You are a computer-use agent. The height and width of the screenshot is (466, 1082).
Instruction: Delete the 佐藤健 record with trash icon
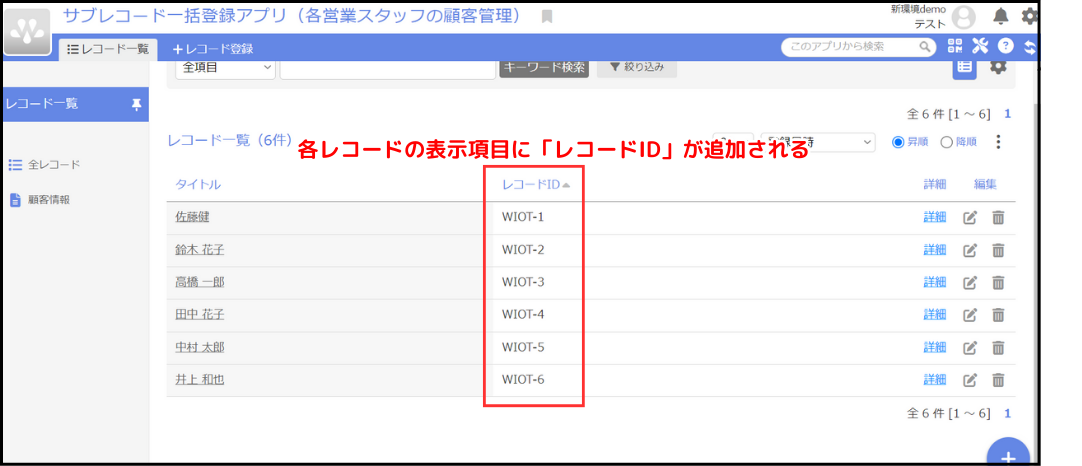click(x=998, y=217)
